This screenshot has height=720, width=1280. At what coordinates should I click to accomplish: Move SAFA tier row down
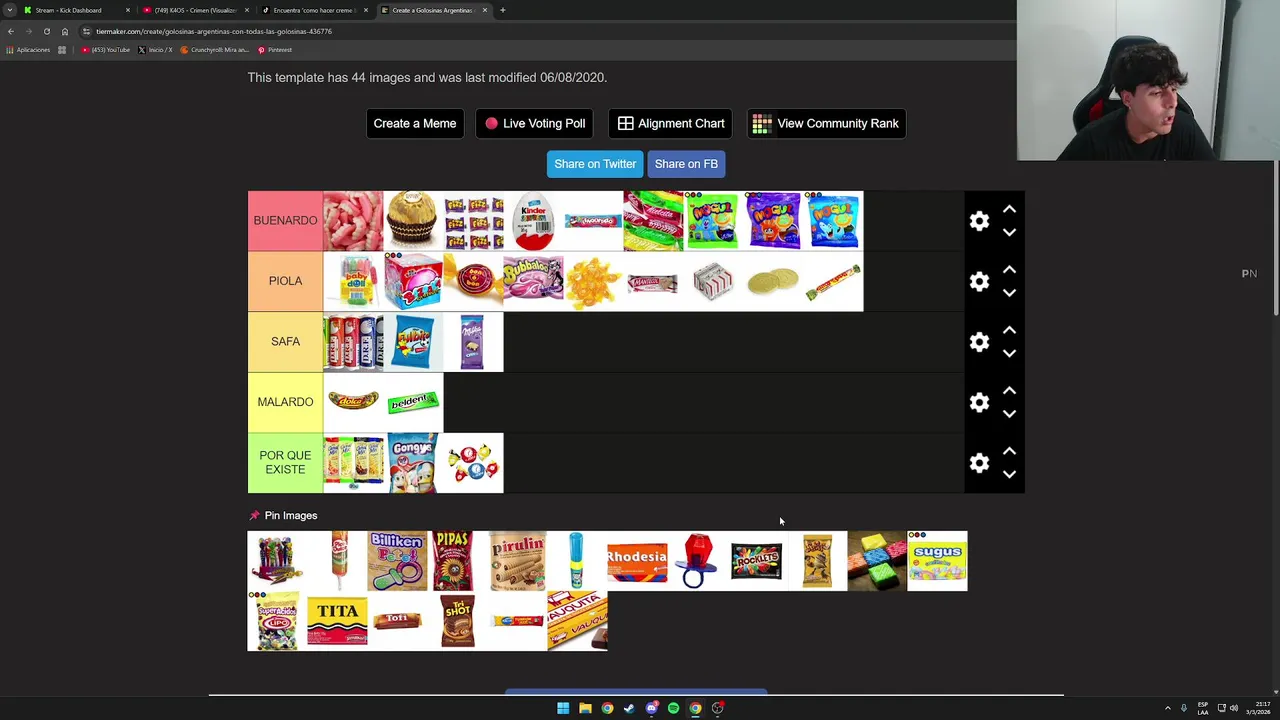click(1009, 353)
